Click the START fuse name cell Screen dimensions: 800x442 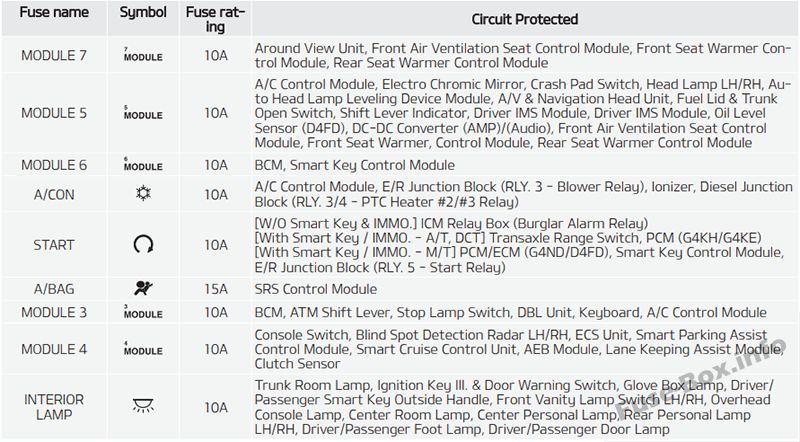[55, 245]
